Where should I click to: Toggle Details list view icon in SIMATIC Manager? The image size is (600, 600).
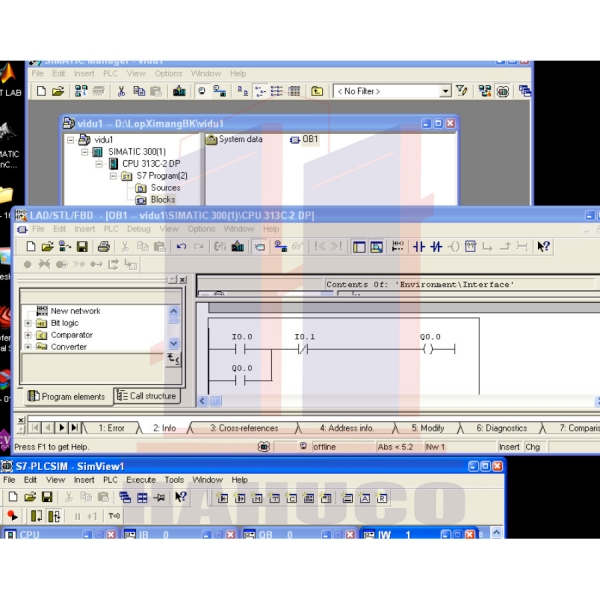pos(294,91)
